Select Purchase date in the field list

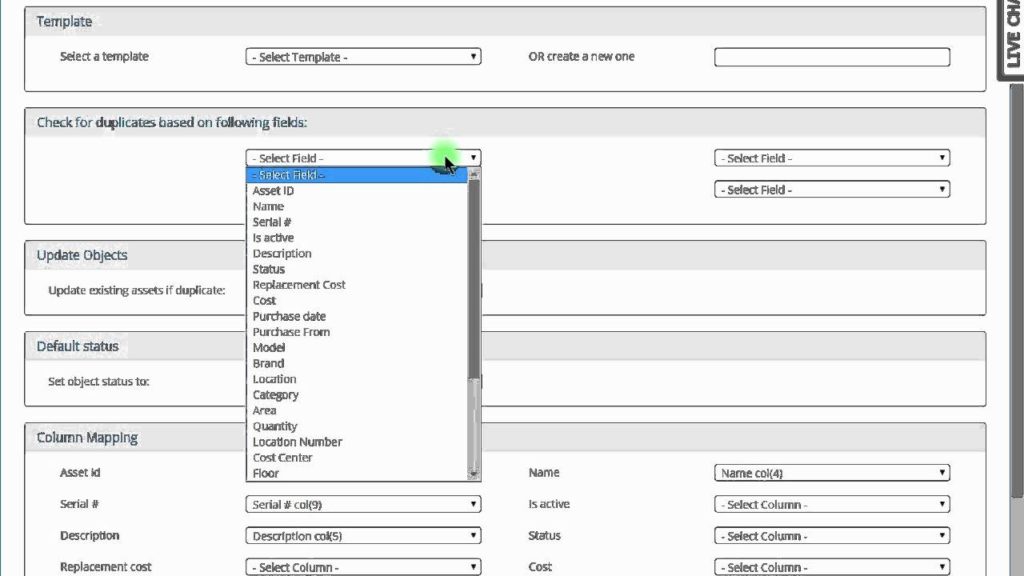[289, 316]
